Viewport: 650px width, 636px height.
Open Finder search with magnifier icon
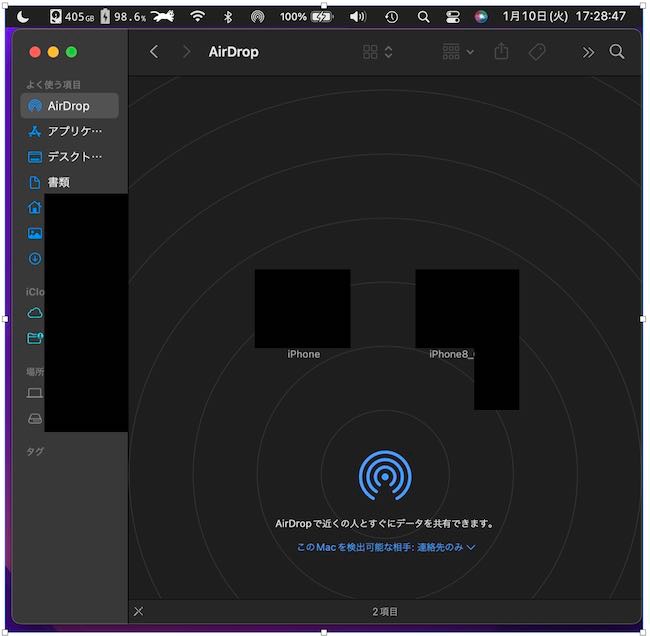tap(617, 52)
